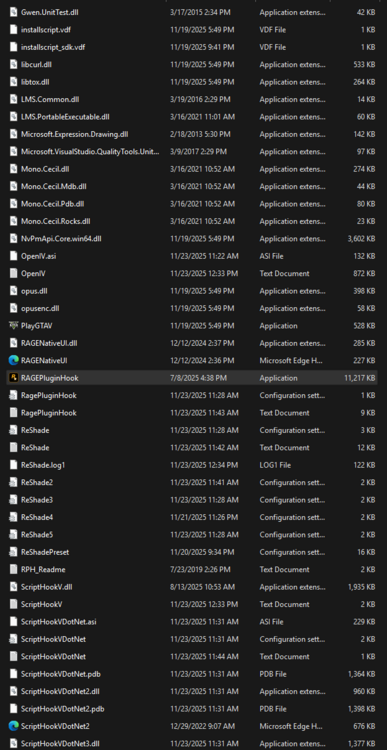Click the Mono.Cecil.Rocks.dll file name
This screenshot has width=387, height=750.
point(55,221)
